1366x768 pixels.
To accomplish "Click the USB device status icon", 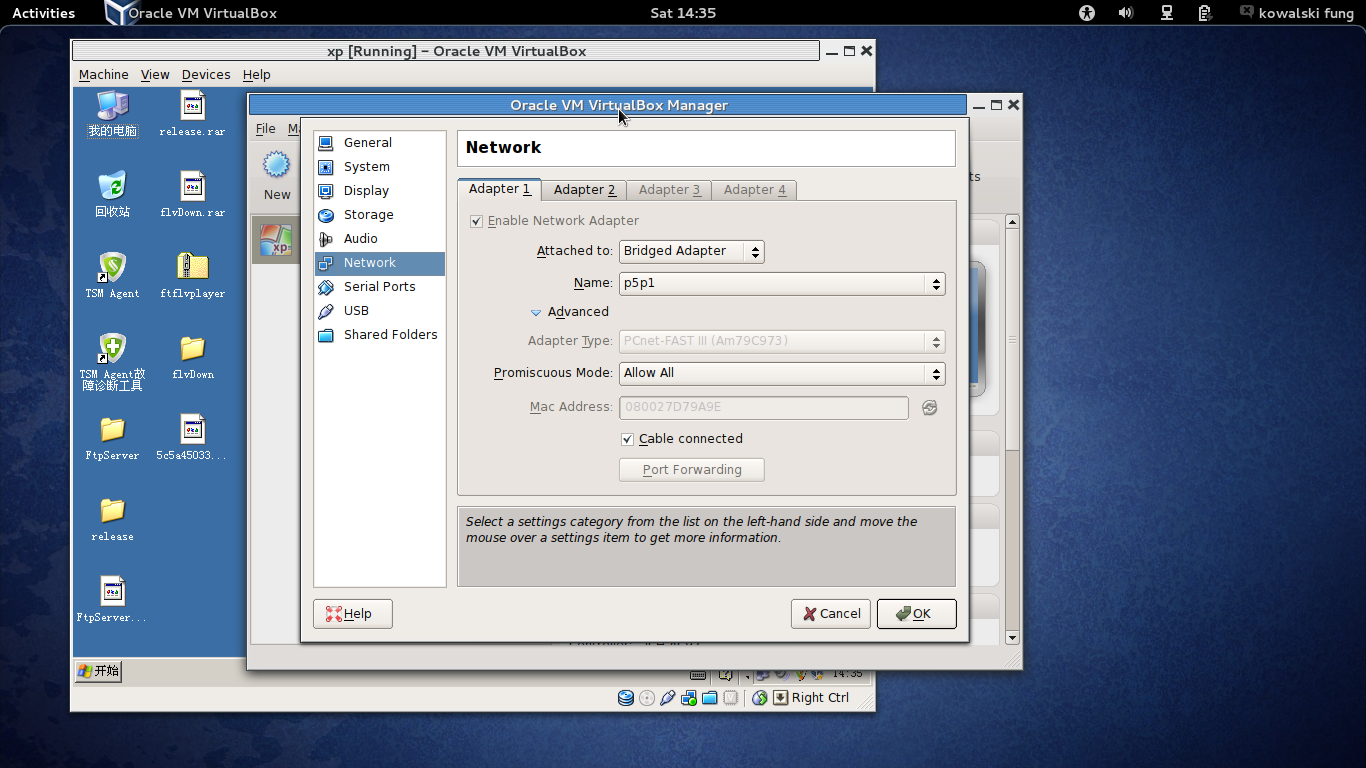I will tap(668, 698).
